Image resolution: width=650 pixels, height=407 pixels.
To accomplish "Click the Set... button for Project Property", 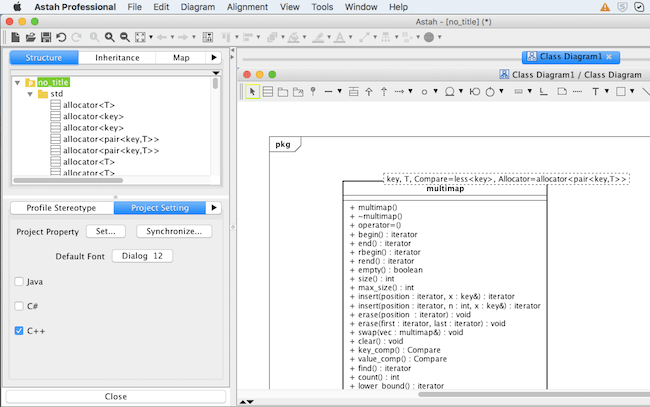I will click(x=105, y=231).
